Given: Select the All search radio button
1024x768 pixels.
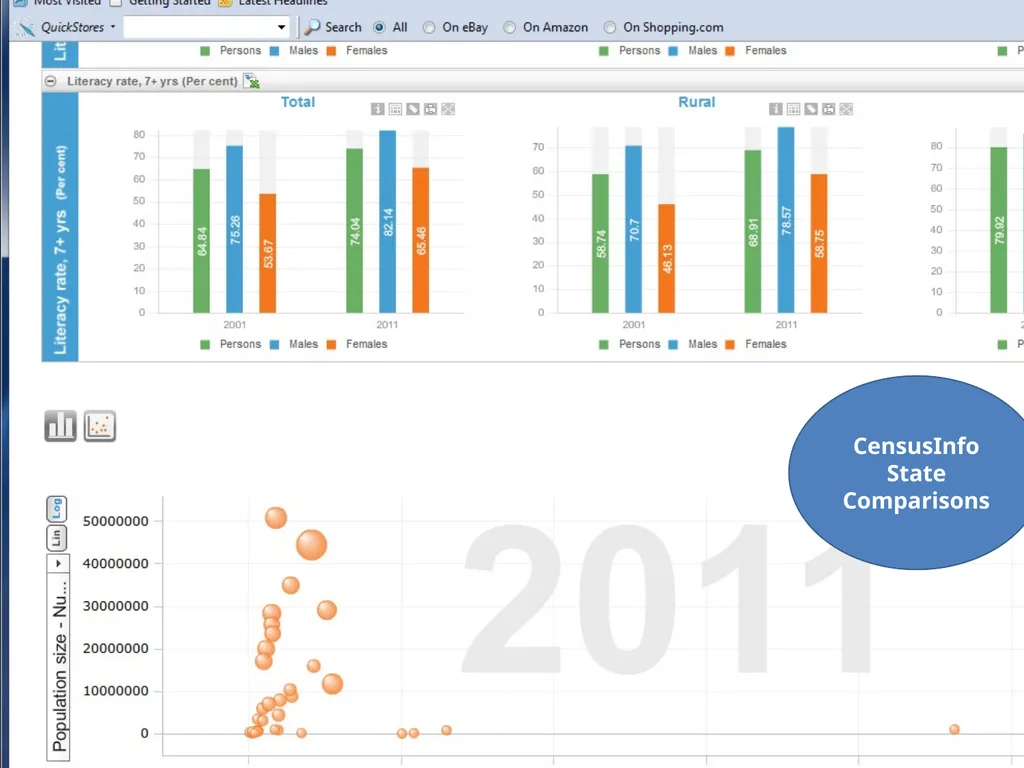Looking at the screenshot, I should point(379,27).
